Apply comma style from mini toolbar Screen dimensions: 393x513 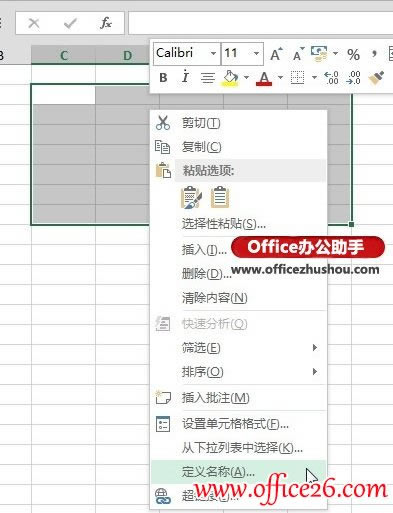[x=374, y=53]
